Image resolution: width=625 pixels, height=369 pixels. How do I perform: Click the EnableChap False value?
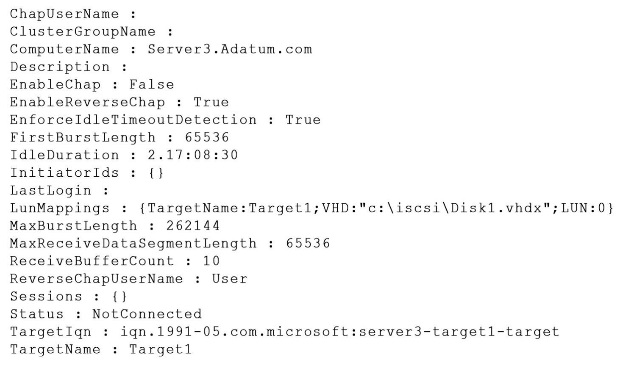click(151, 84)
